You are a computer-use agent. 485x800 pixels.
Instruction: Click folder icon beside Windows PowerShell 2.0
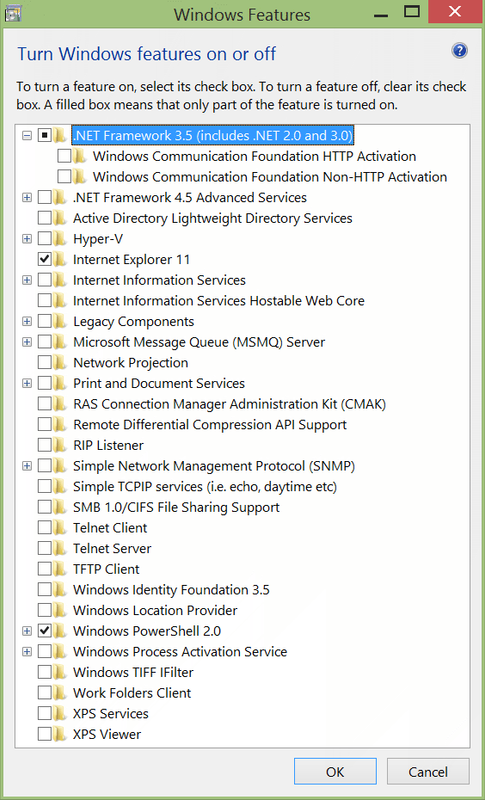(x=60, y=631)
